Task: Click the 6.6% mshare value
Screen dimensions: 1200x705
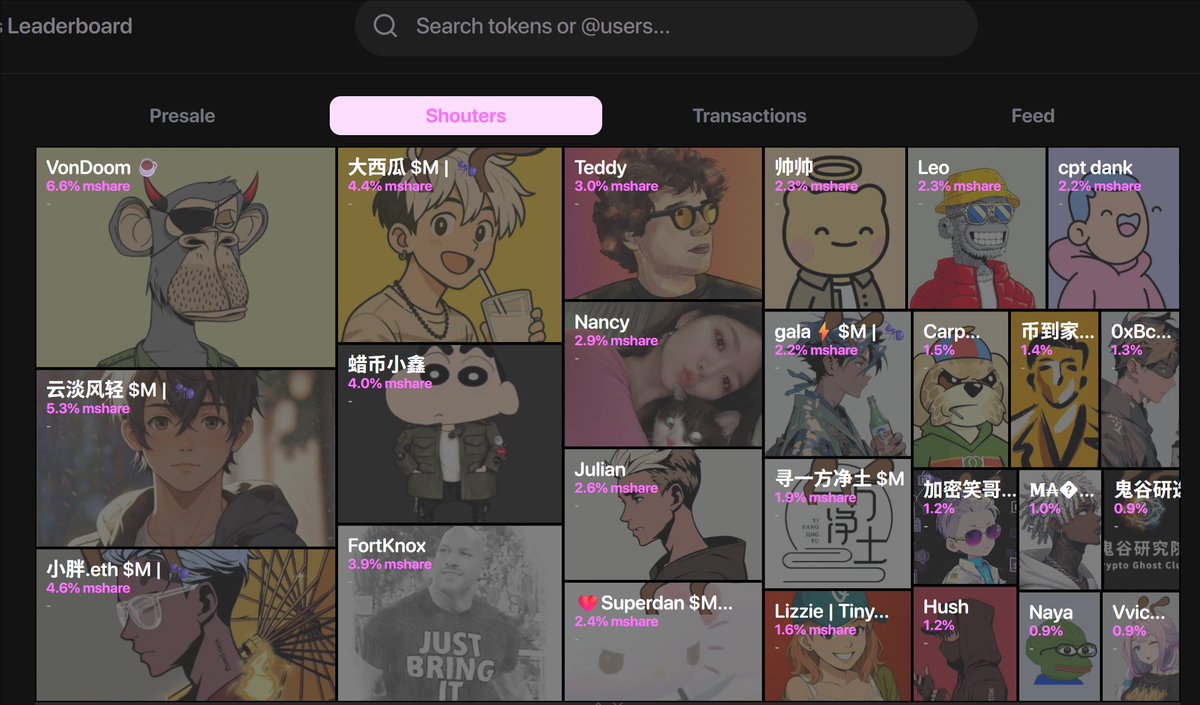Action: (88, 186)
